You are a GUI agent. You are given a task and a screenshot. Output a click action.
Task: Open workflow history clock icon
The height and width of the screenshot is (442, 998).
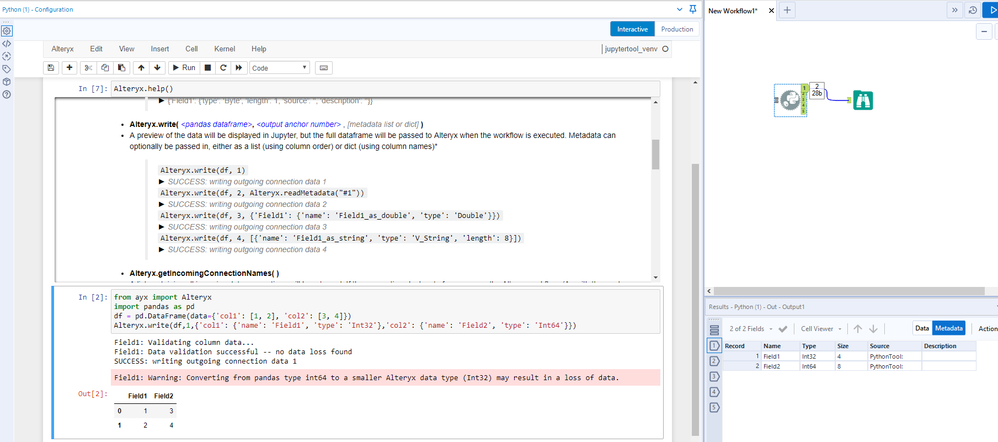tap(973, 10)
